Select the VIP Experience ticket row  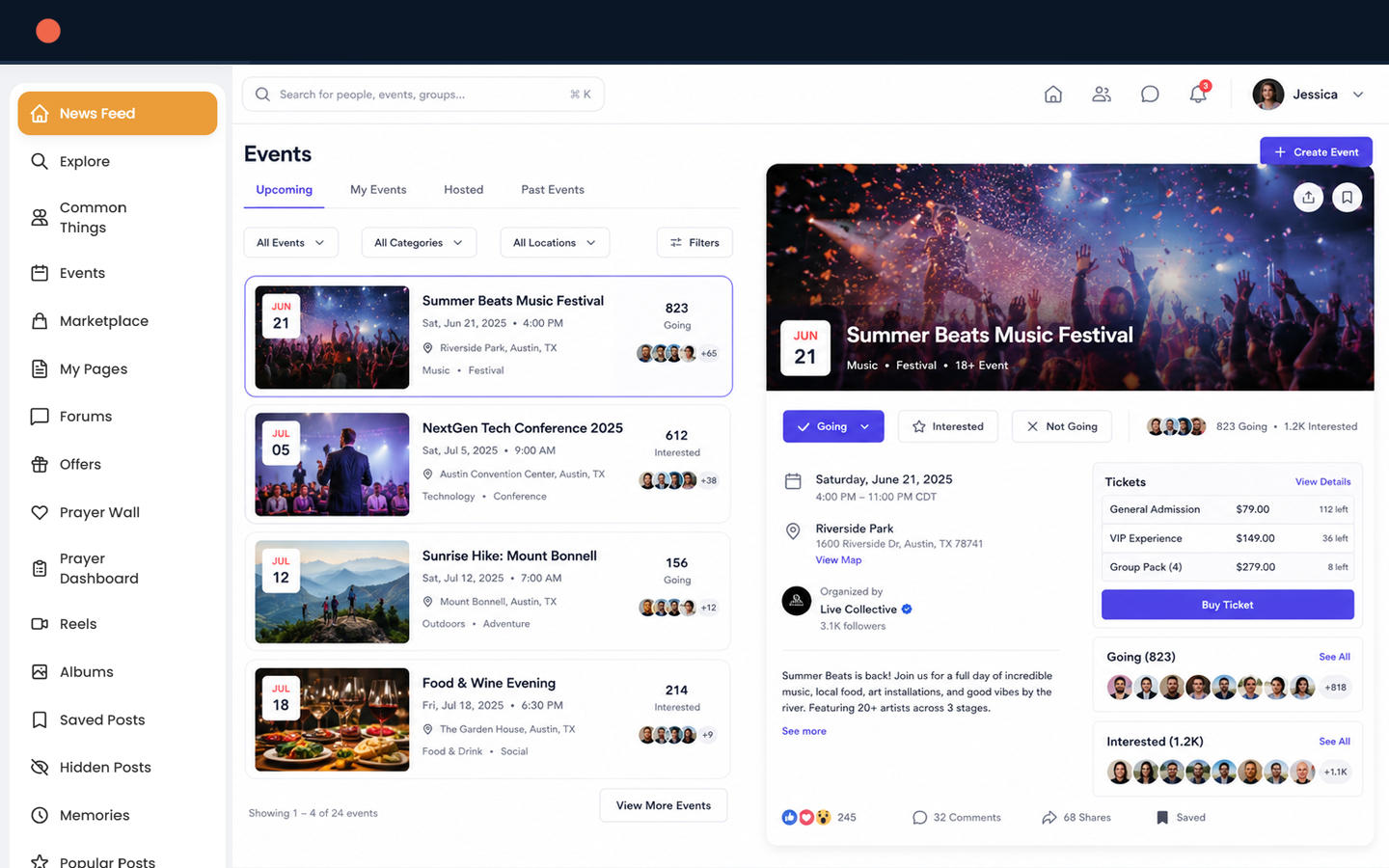point(1227,538)
